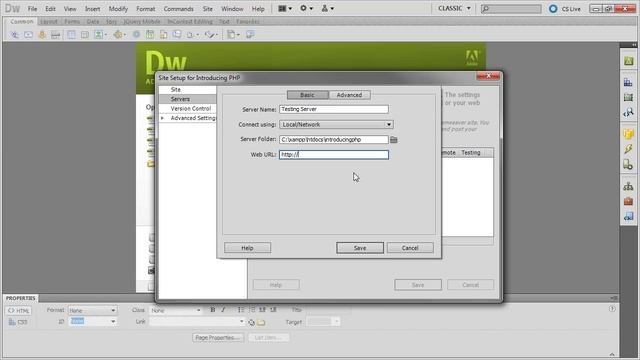Click the Date icon in the Insert bar

[150, 35]
